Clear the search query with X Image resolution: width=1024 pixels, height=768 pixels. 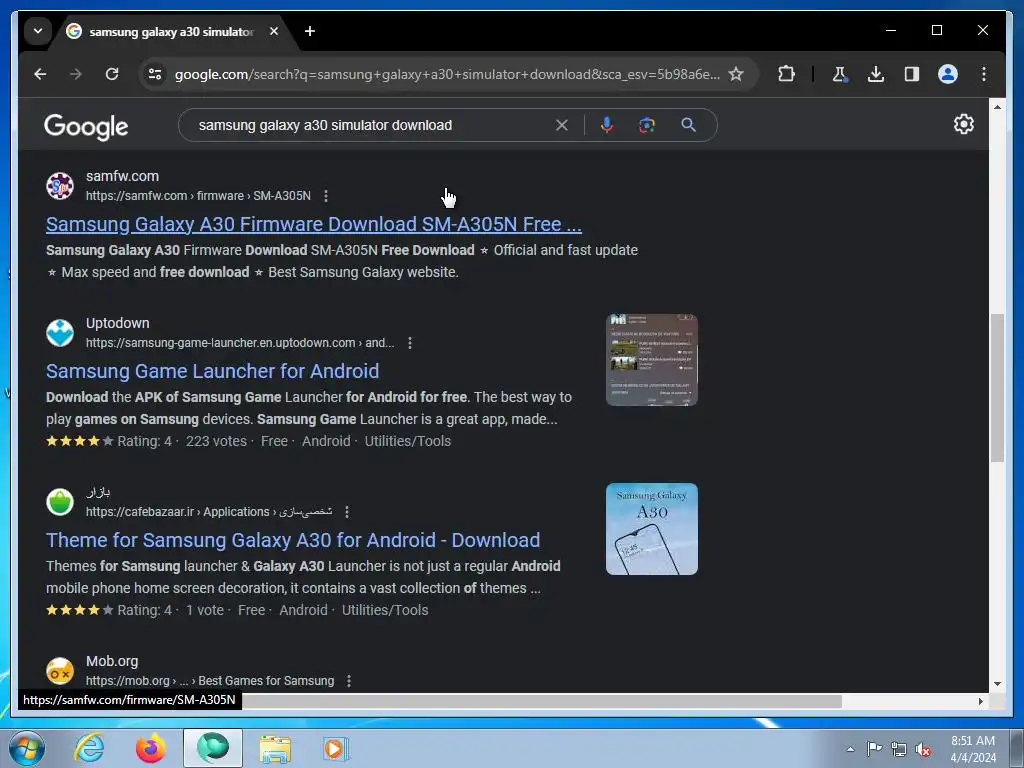coord(562,125)
